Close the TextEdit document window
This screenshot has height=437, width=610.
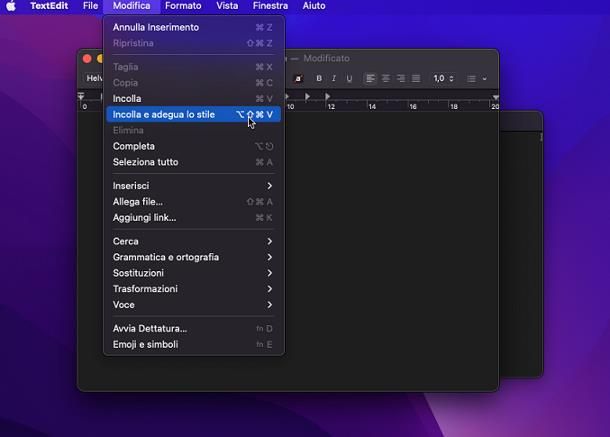click(x=87, y=59)
